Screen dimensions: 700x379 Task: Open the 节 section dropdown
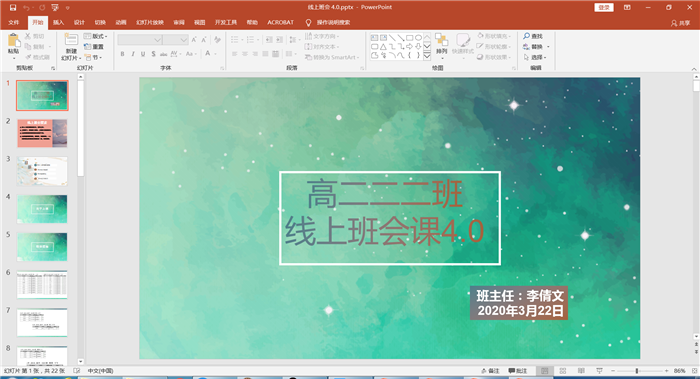94,57
